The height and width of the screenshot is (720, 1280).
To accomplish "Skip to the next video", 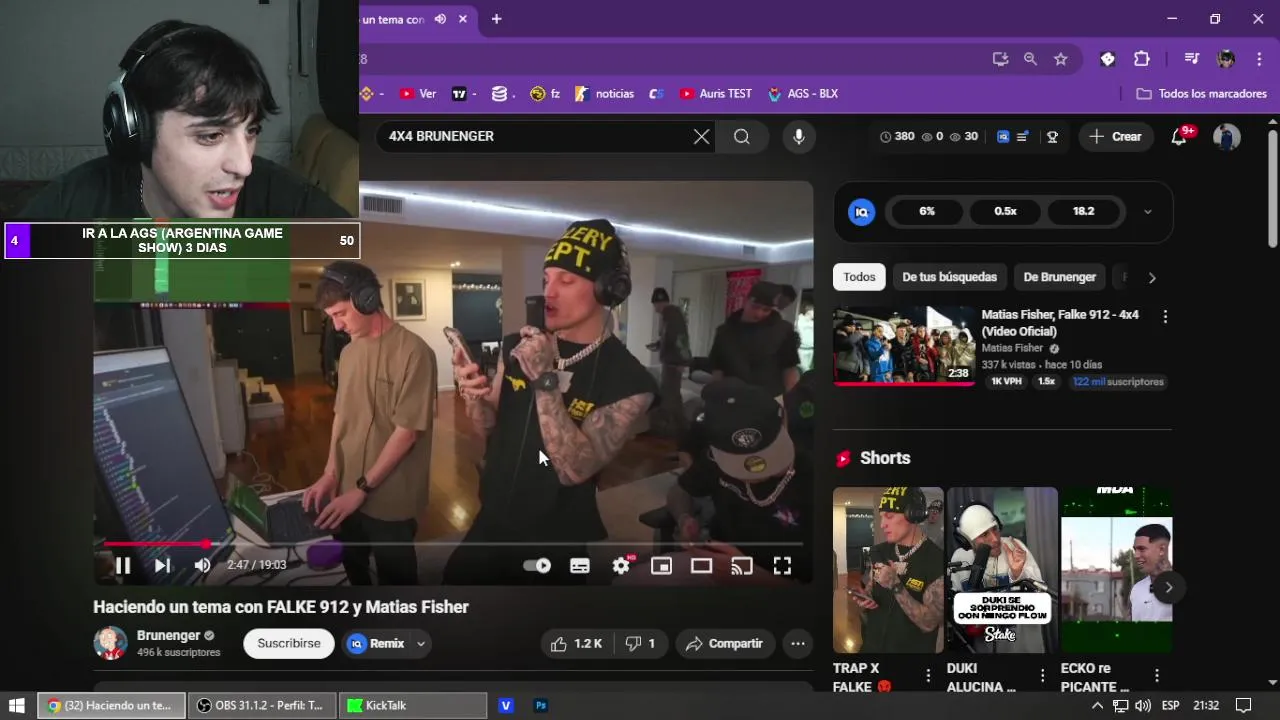I will [x=162, y=566].
